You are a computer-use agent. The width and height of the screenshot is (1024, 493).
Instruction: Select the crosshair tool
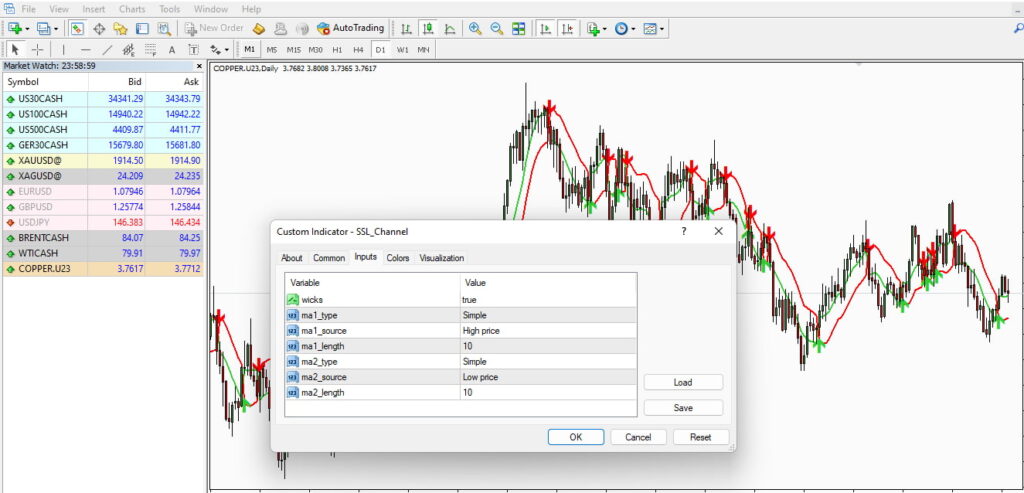[x=37, y=50]
